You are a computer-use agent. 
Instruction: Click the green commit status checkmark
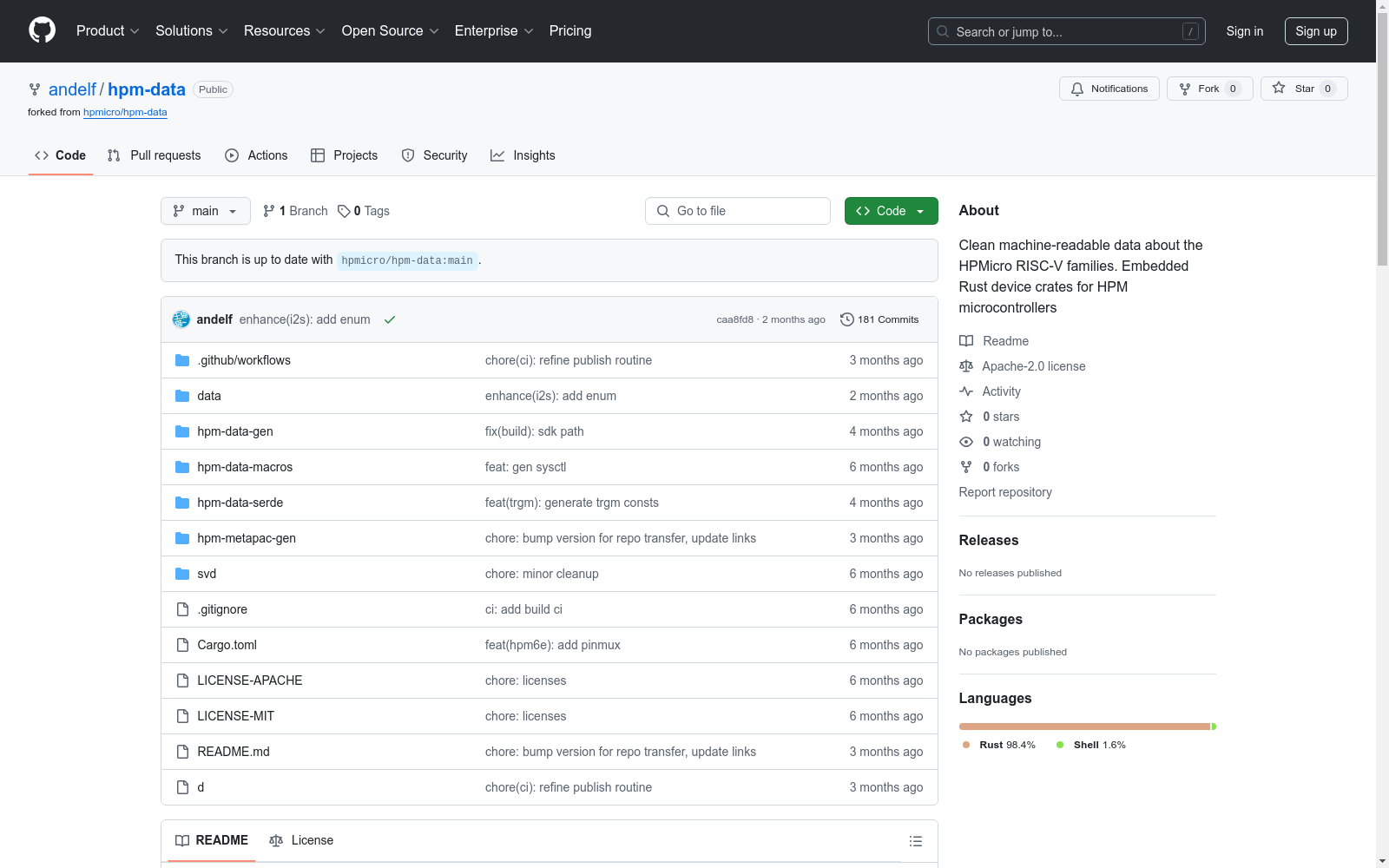tap(390, 319)
